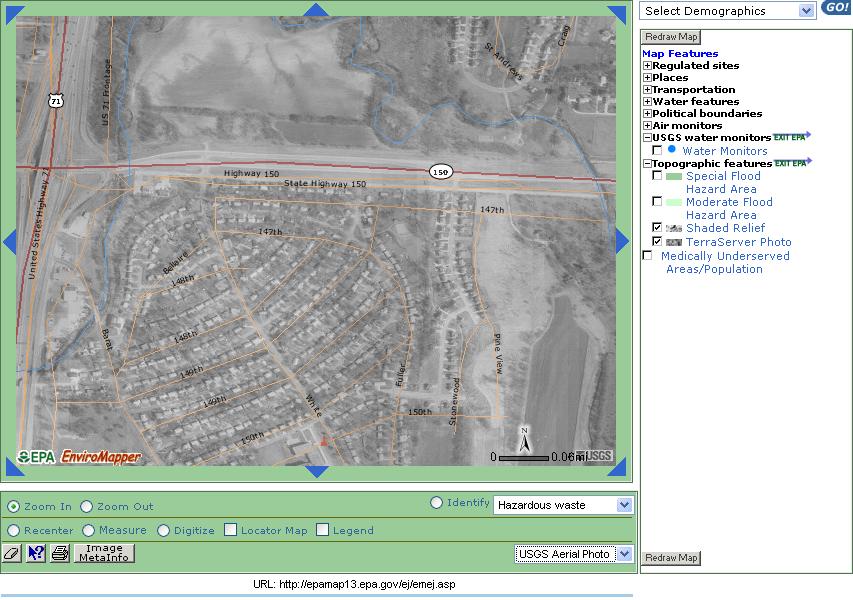Open the TerraServer Photo link

(738, 242)
